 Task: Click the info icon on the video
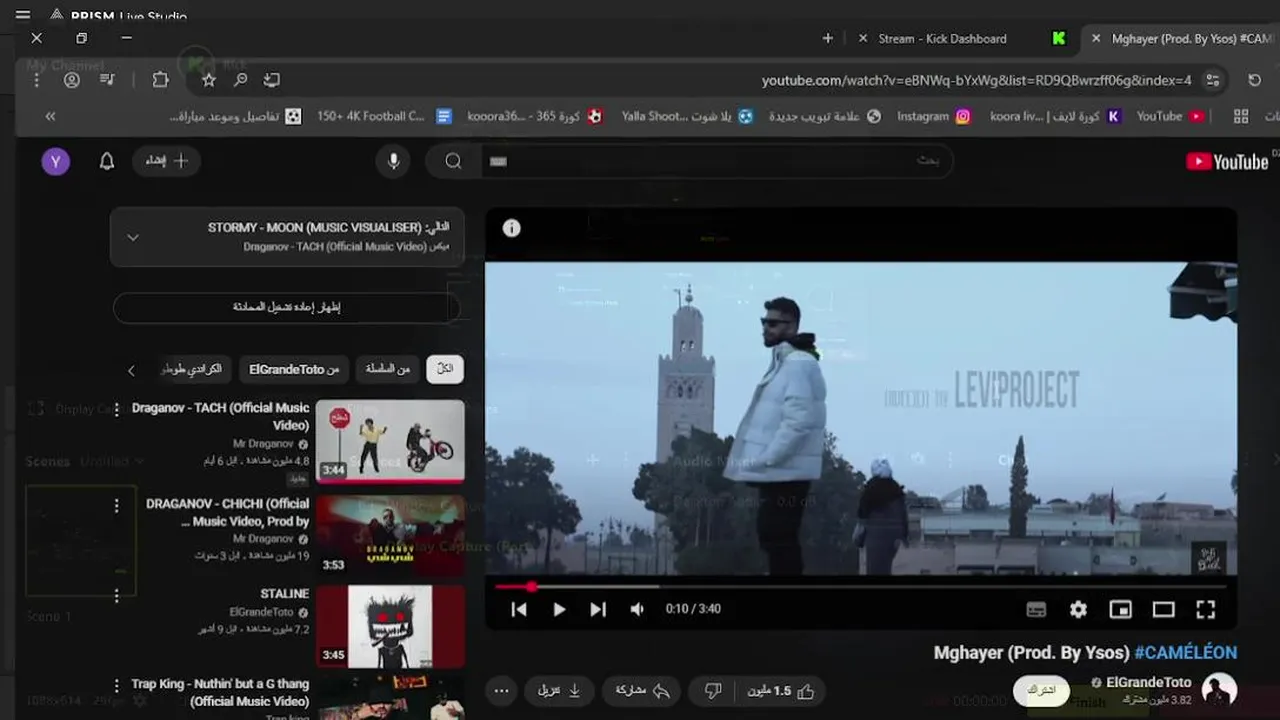(512, 228)
